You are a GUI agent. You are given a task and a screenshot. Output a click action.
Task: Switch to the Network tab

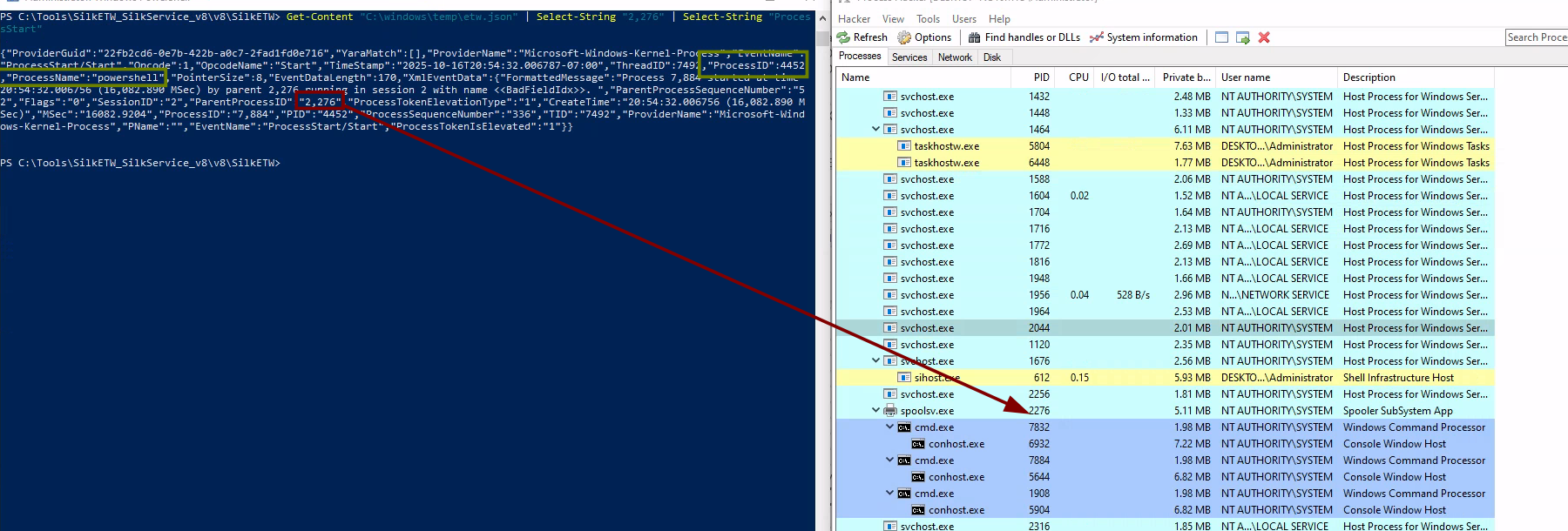[x=955, y=57]
